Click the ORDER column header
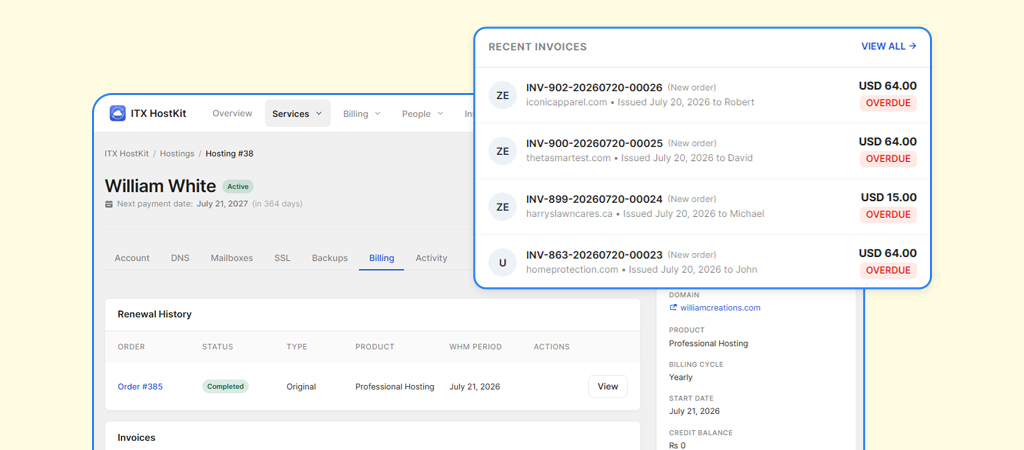 tap(131, 347)
